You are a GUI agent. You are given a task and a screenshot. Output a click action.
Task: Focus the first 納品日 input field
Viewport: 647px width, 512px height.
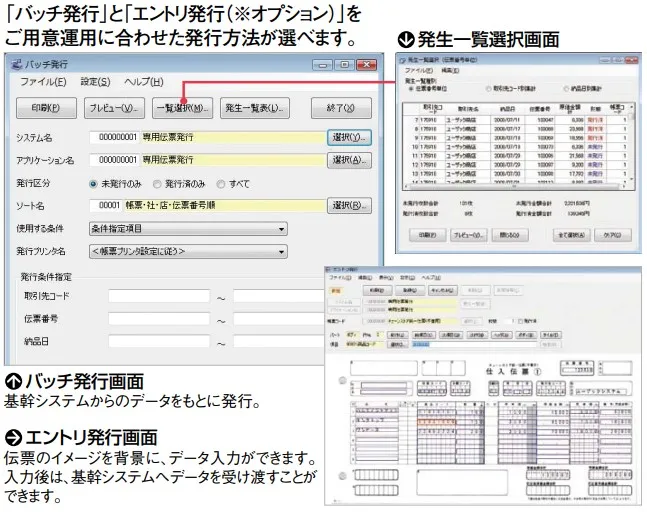tap(158, 342)
